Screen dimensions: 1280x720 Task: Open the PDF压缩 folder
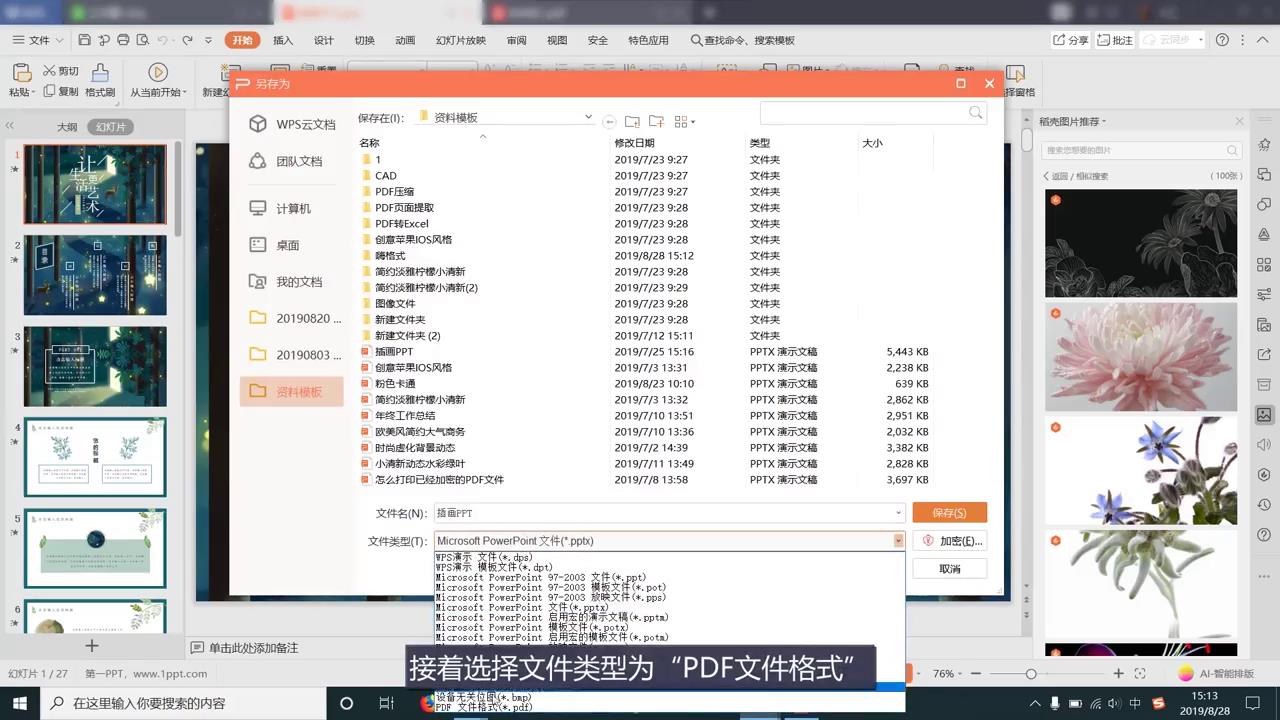click(x=394, y=191)
